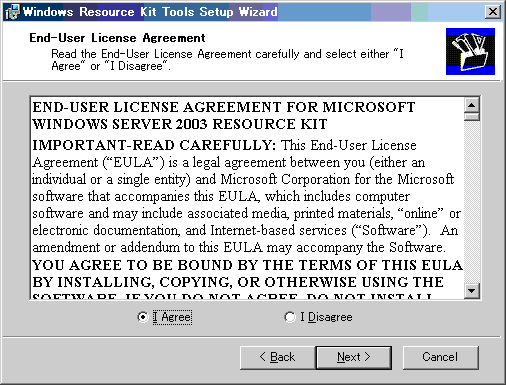The height and width of the screenshot is (385, 506).
Task: Click "amendment or addendum to this EULA" line
Action: pyautogui.click(x=239, y=248)
